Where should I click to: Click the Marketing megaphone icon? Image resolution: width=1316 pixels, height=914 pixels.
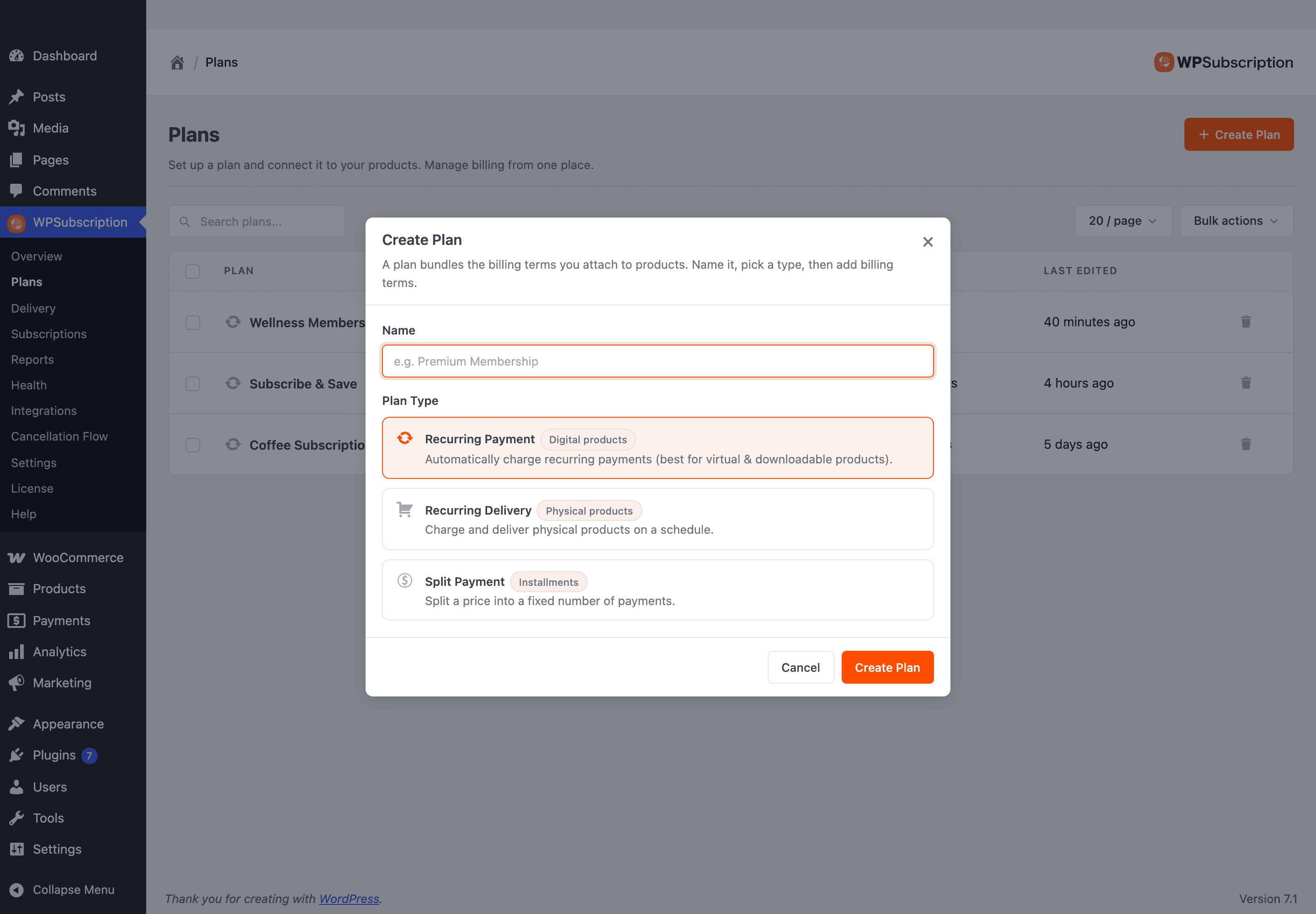point(16,683)
